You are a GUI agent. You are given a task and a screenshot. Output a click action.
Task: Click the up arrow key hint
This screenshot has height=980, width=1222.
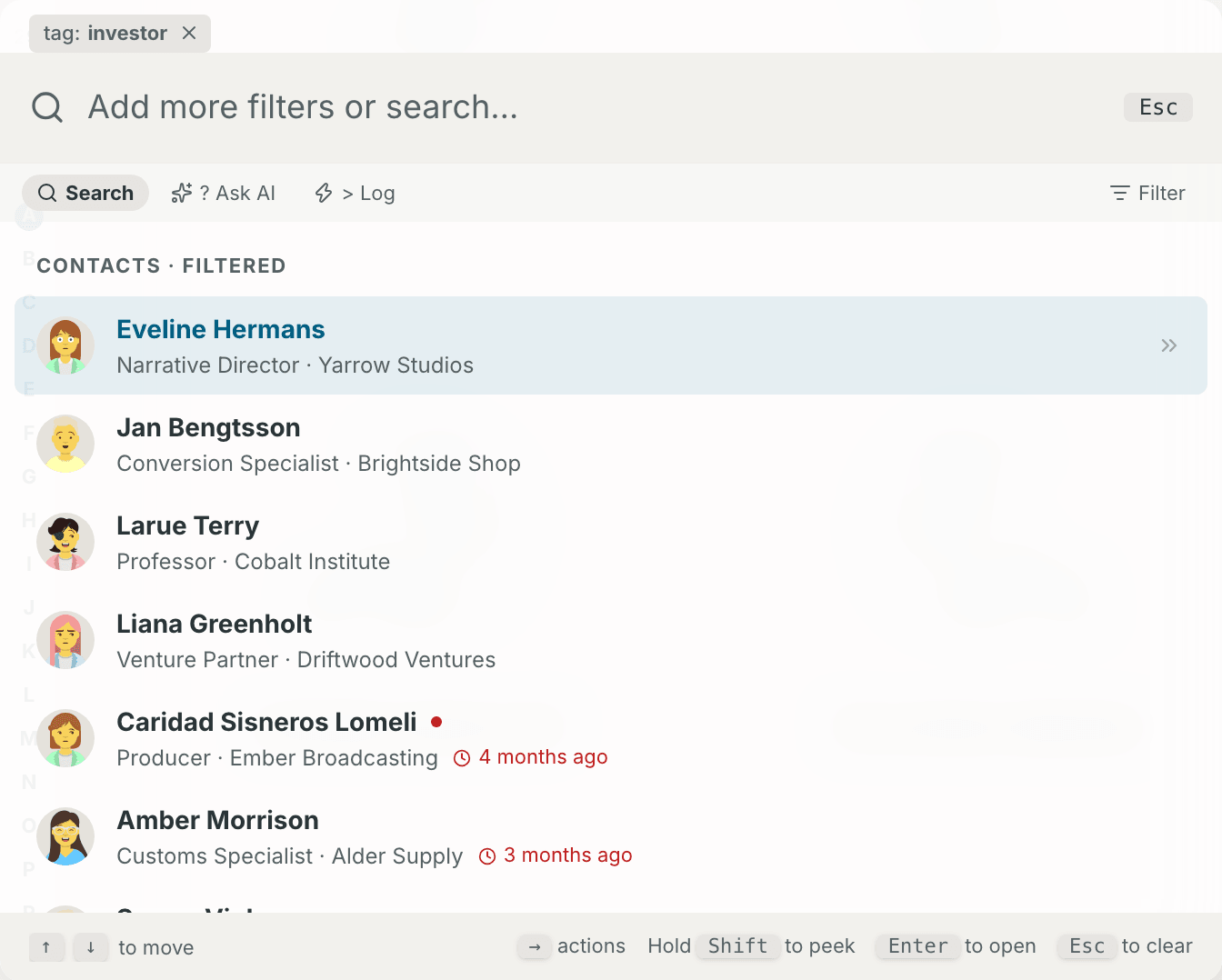point(46,947)
